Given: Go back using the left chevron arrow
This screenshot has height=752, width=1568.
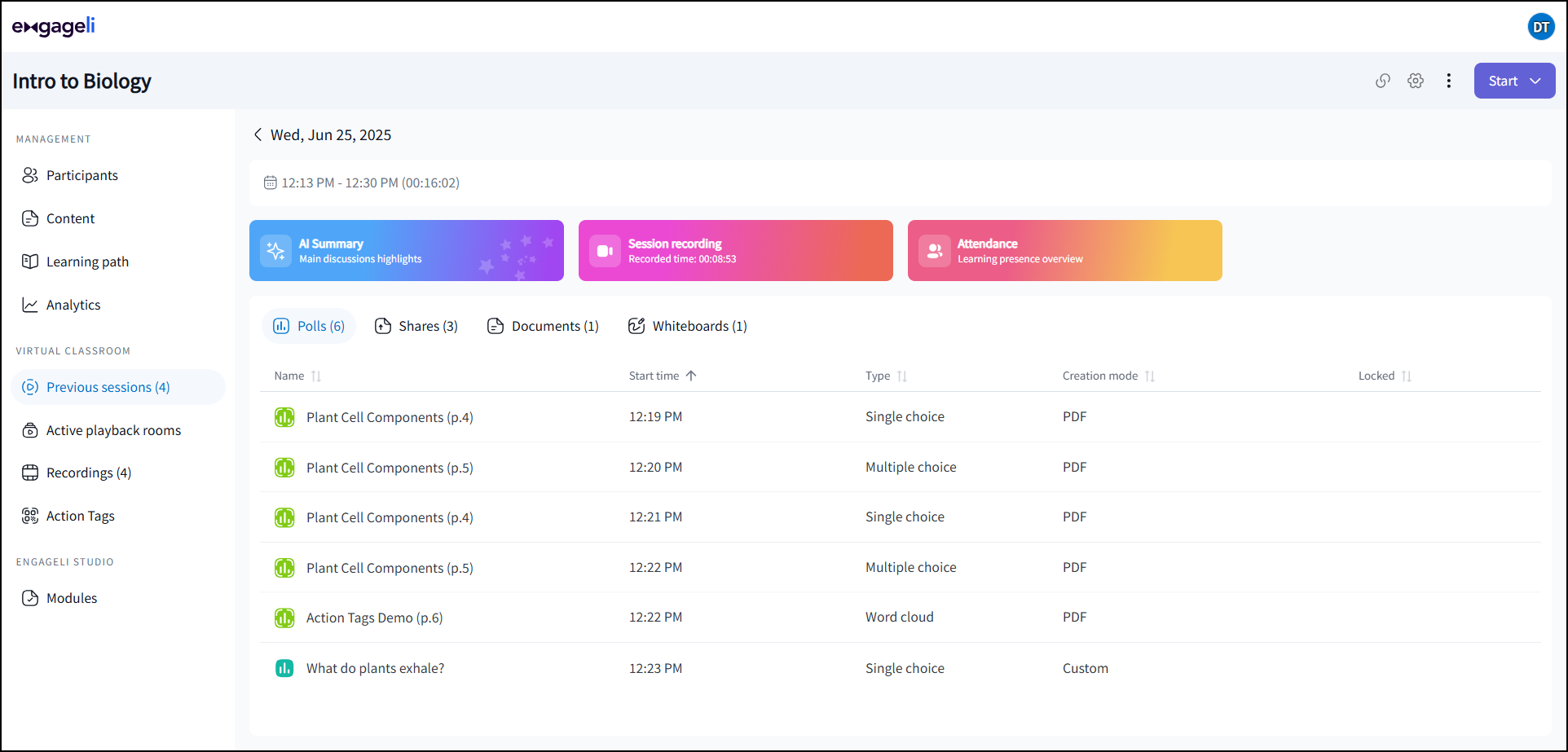Looking at the screenshot, I should click(x=258, y=134).
